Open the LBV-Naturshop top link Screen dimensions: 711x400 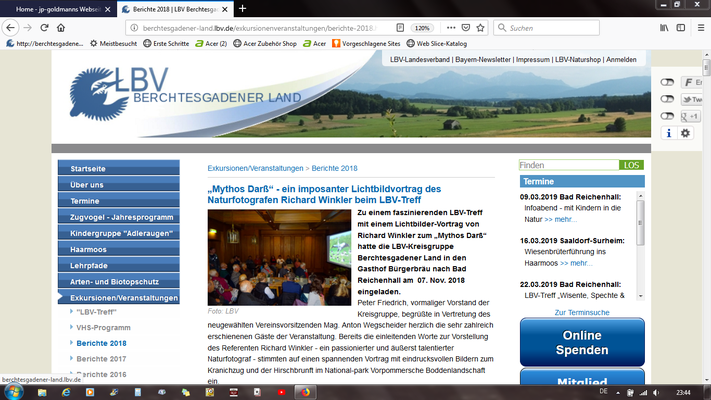(578, 59)
